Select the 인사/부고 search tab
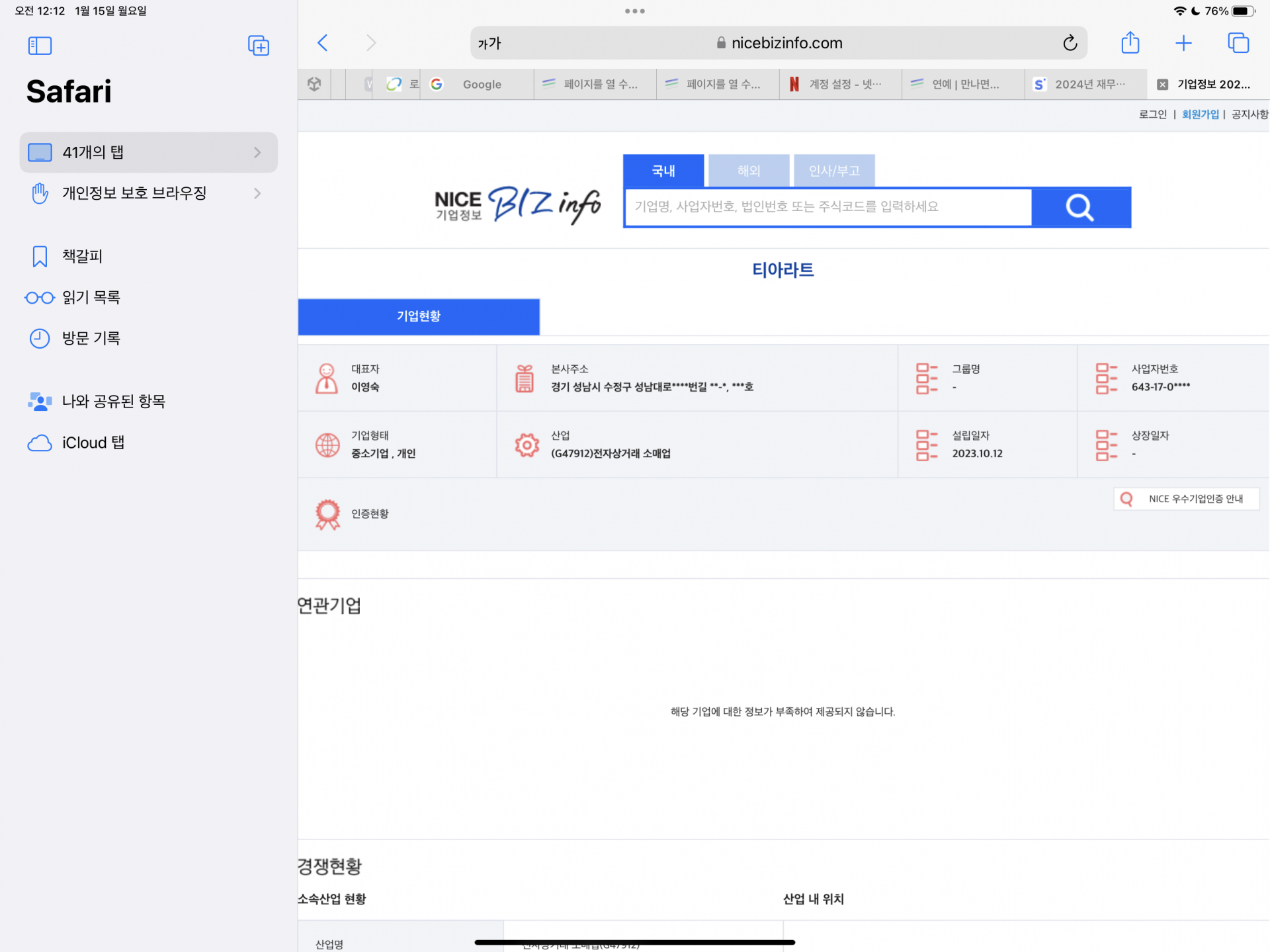Viewport: 1270px width, 952px height. [x=834, y=171]
